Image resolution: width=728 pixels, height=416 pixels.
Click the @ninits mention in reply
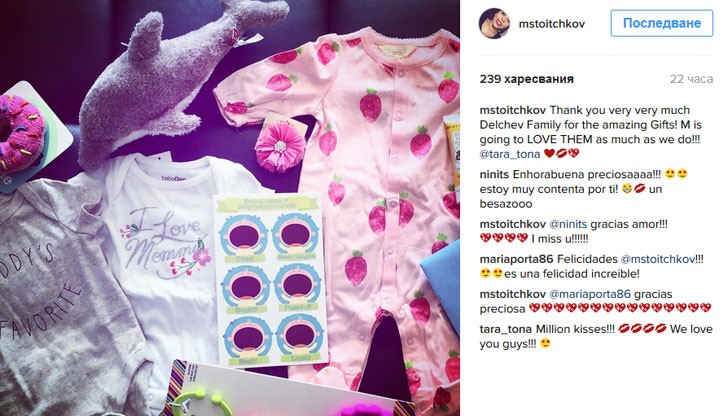[568, 224]
